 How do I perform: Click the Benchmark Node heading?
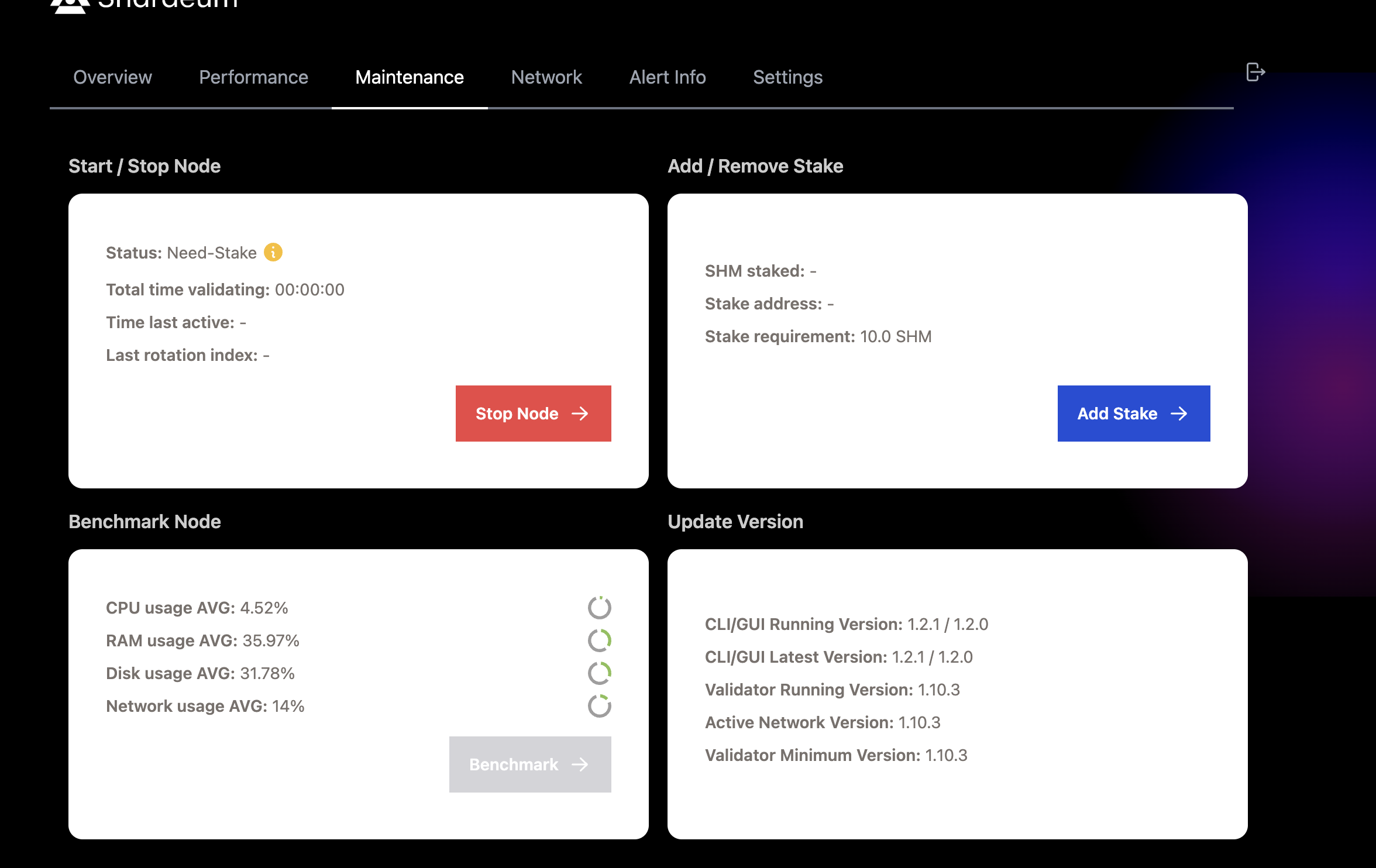(x=145, y=522)
